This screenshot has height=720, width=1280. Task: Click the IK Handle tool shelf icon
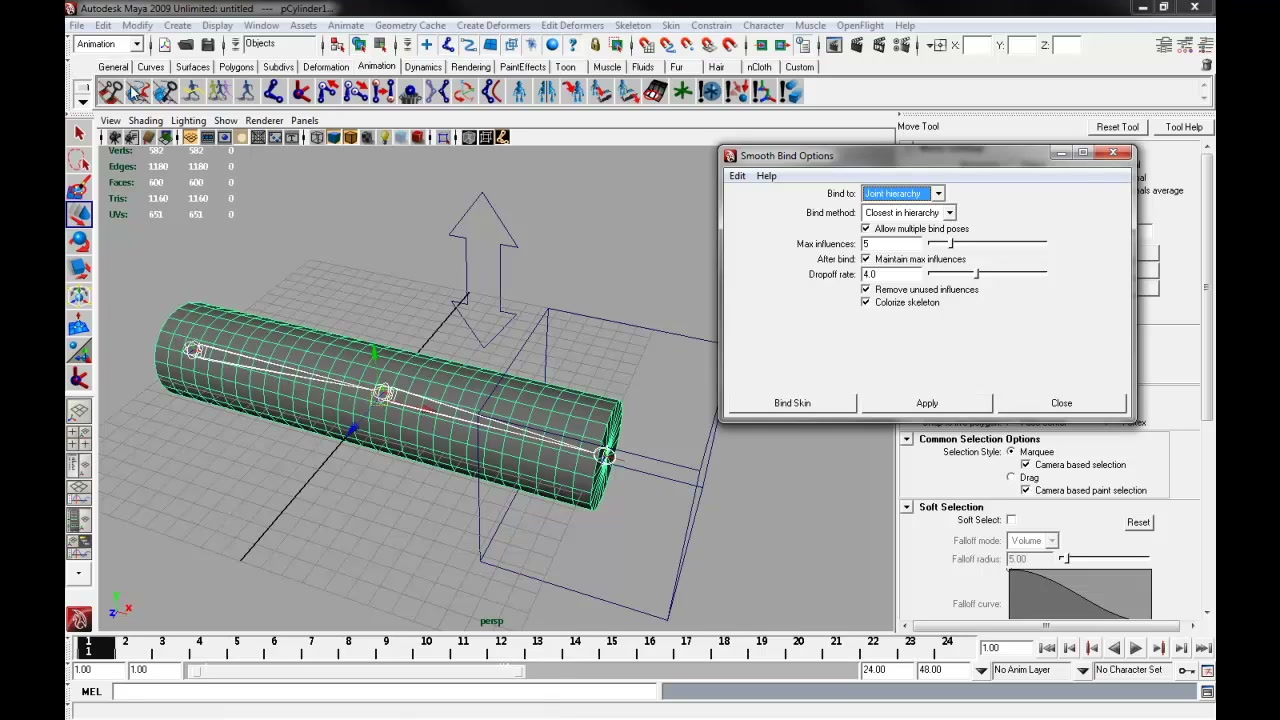click(301, 92)
